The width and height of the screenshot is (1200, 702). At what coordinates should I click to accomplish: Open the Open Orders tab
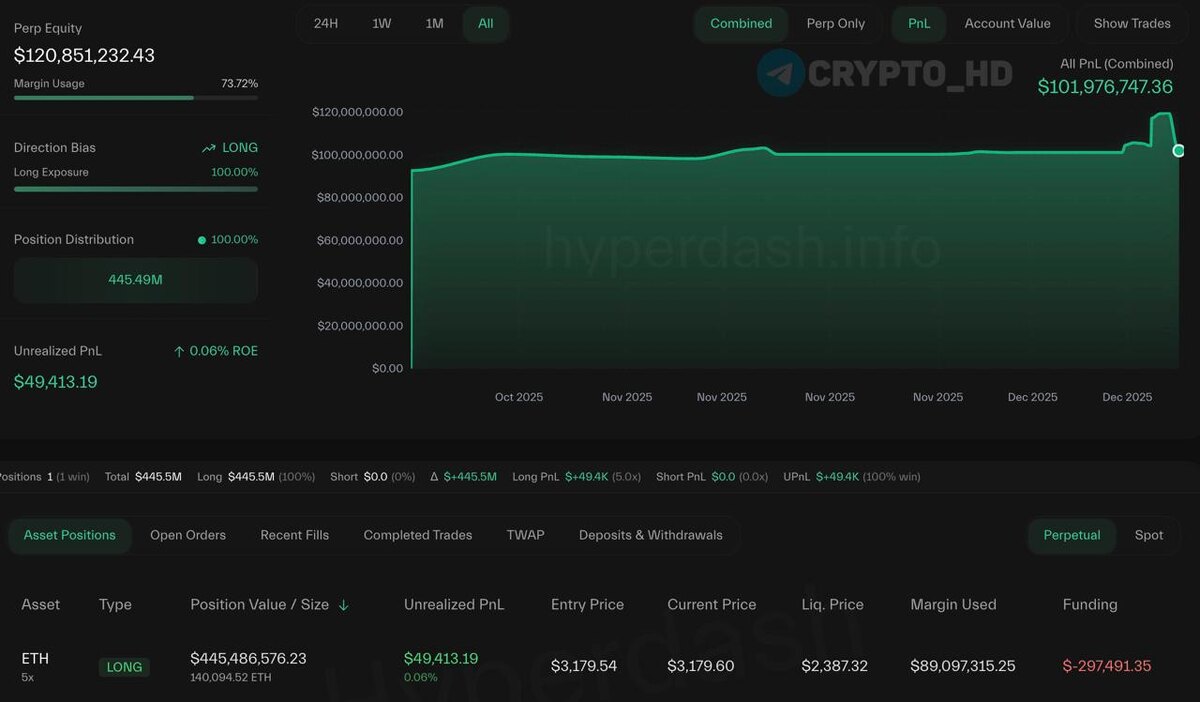pyautogui.click(x=188, y=535)
